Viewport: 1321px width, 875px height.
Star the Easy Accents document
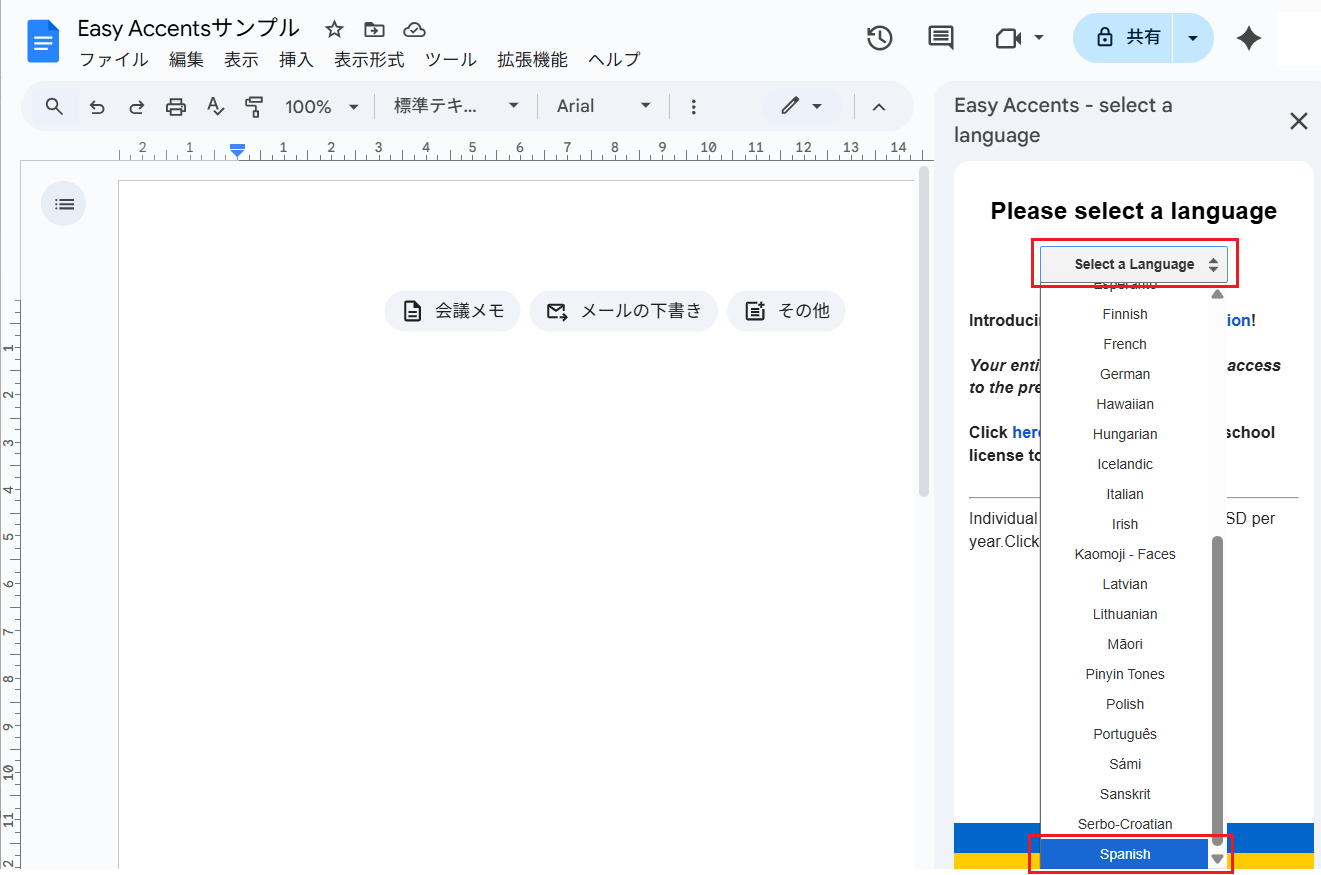coord(334,29)
